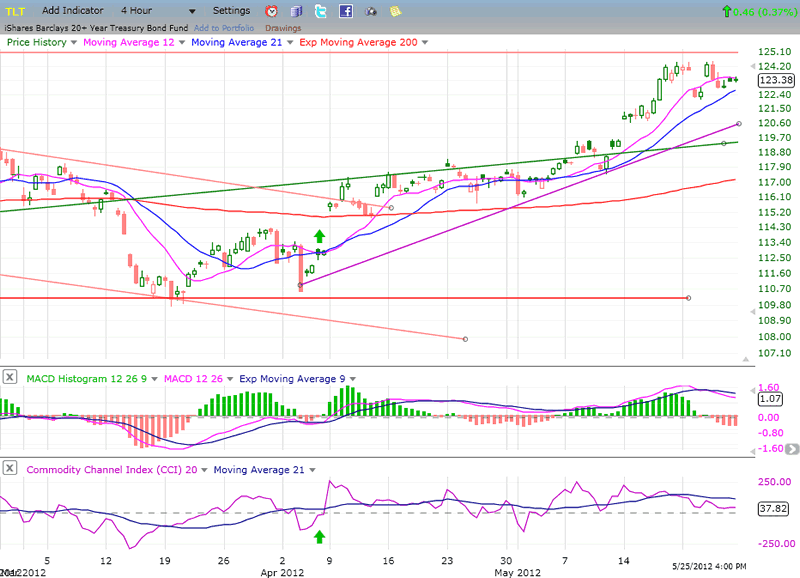Image resolution: width=800 pixels, height=578 pixels.
Task: Open the Add Indicator menu
Action: [x=74, y=11]
